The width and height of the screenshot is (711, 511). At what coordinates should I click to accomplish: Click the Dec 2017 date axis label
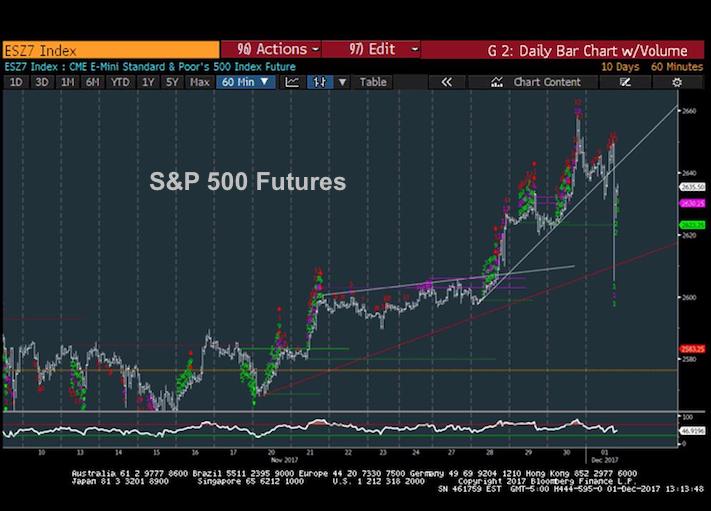pos(605,460)
